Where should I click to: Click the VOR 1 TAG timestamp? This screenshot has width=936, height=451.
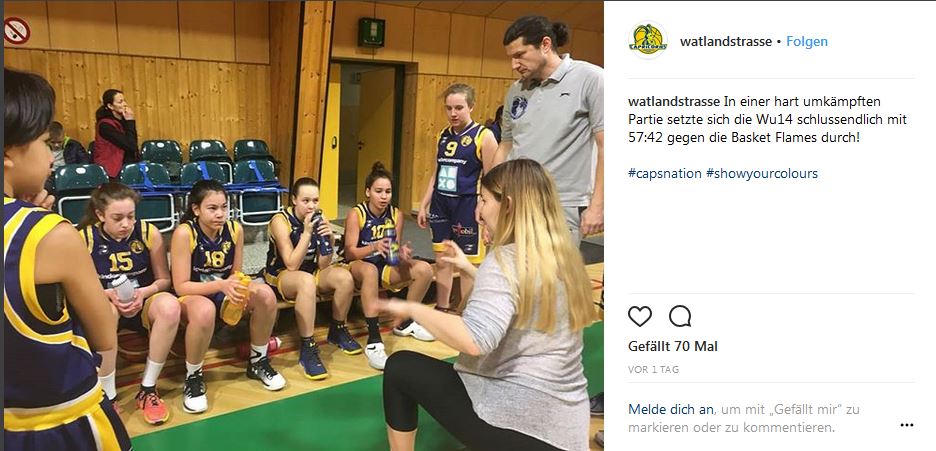point(653,370)
